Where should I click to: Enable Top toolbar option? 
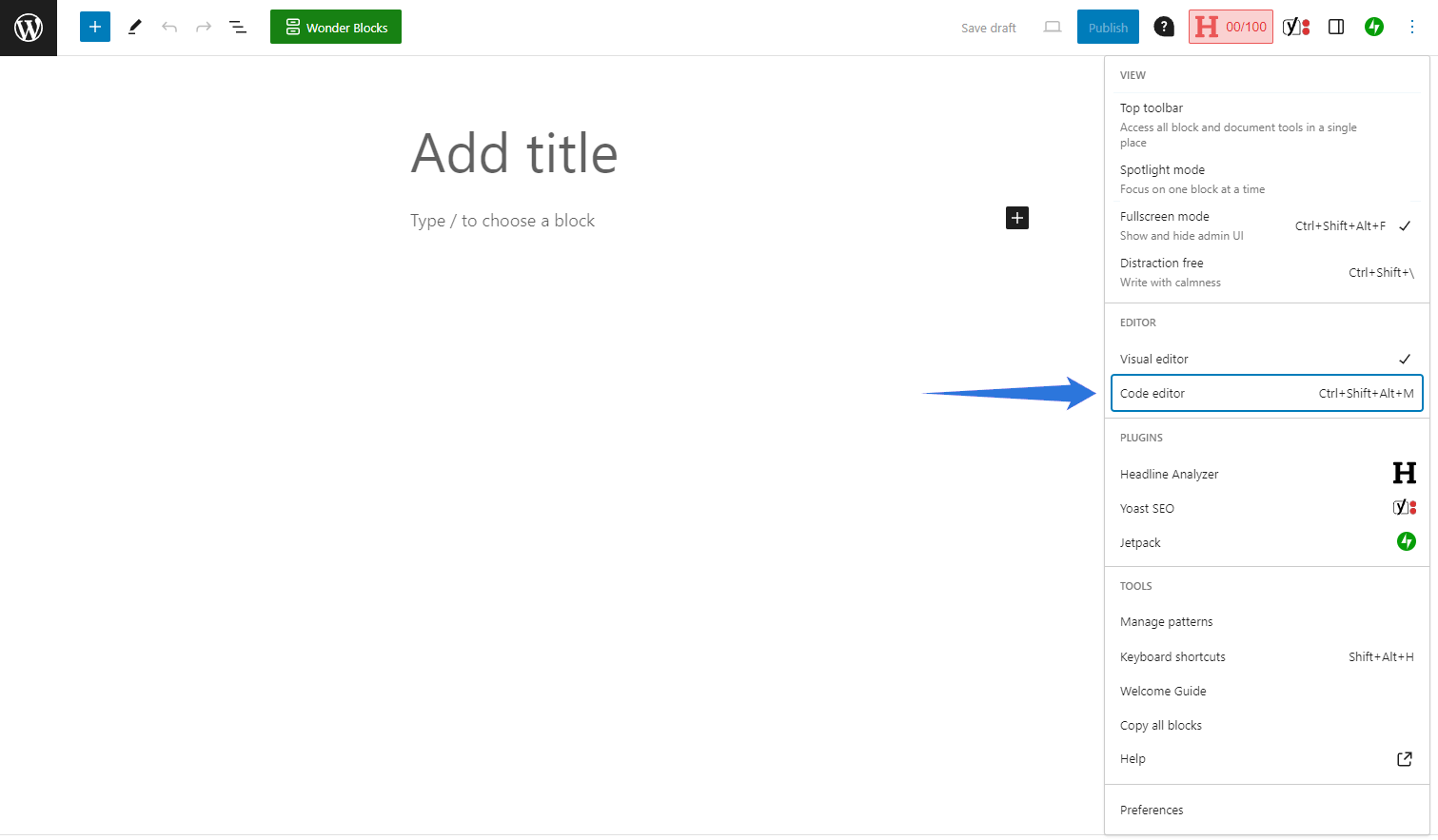[x=1267, y=125]
